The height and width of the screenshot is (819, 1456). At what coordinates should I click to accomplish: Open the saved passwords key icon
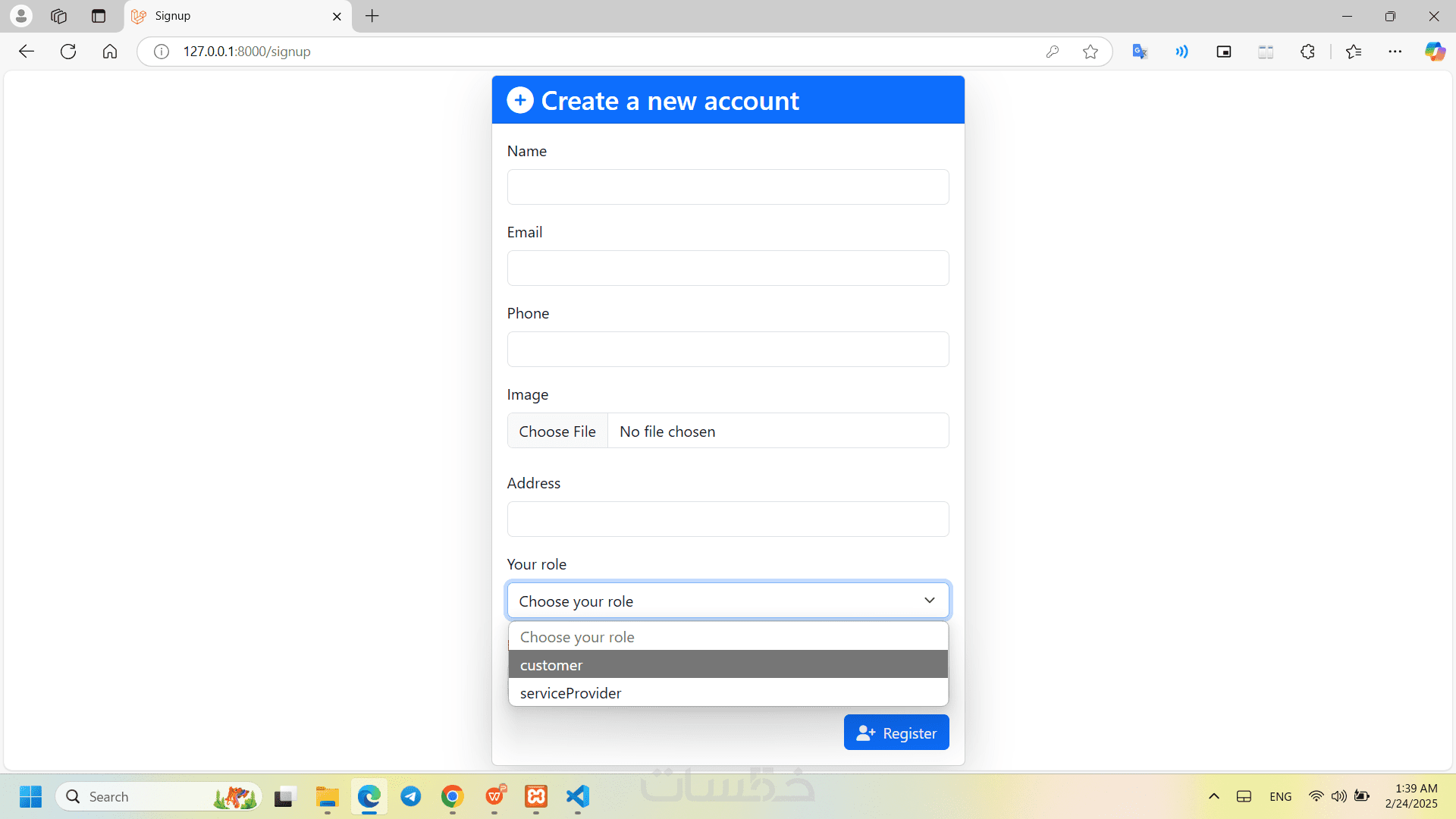[1052, 52]
